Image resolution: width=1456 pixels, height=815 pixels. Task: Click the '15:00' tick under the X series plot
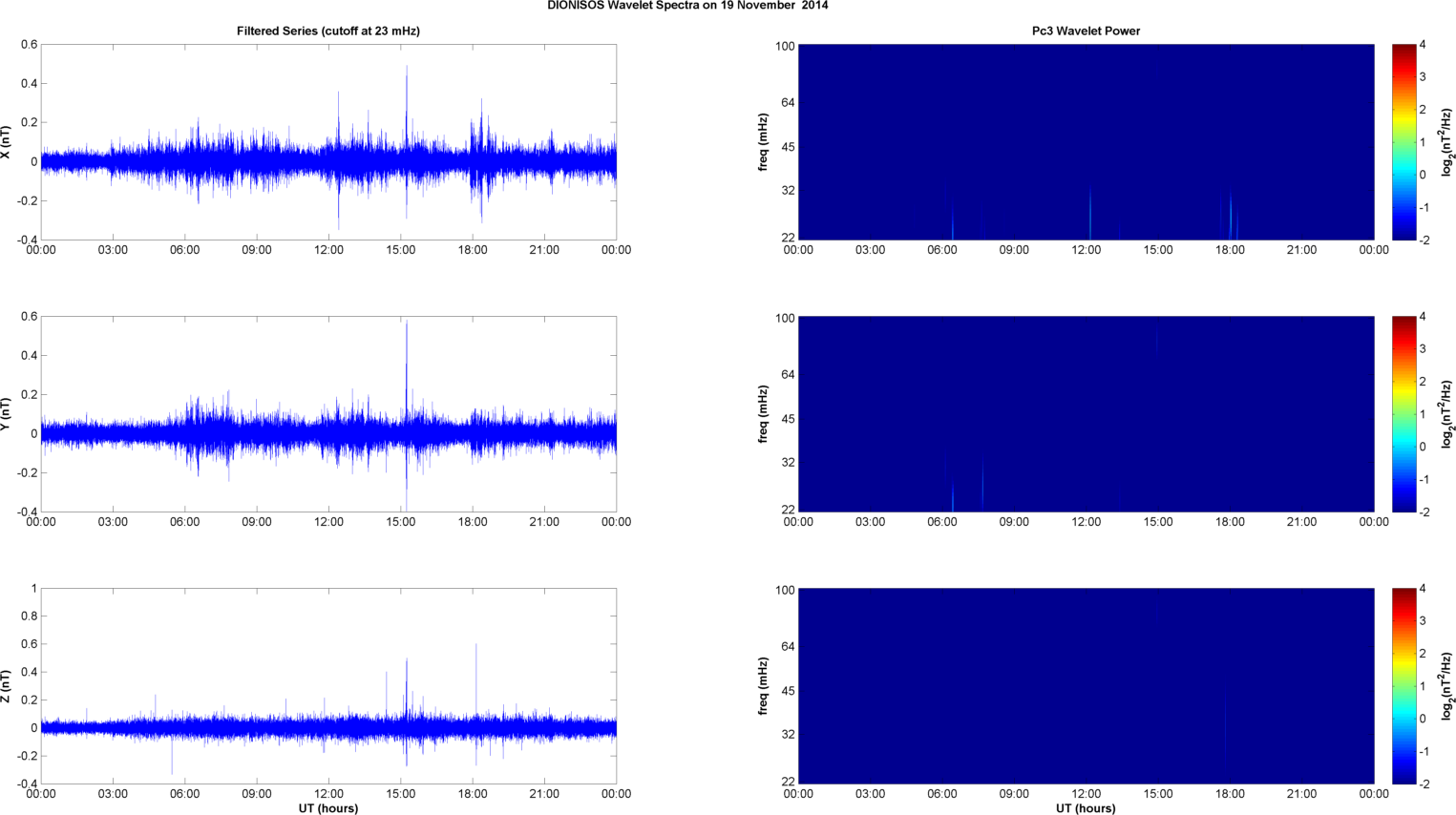pos(401,250)
